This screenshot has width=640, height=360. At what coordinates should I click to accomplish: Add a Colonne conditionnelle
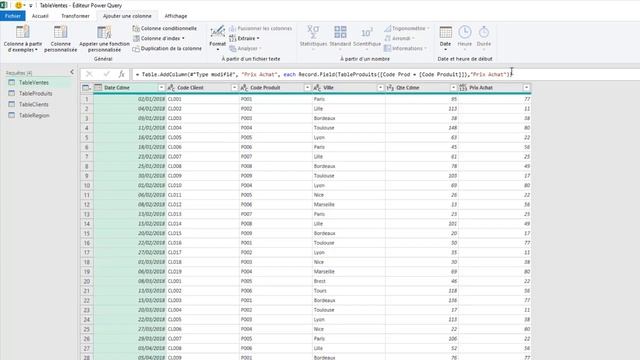coord(164,28)
